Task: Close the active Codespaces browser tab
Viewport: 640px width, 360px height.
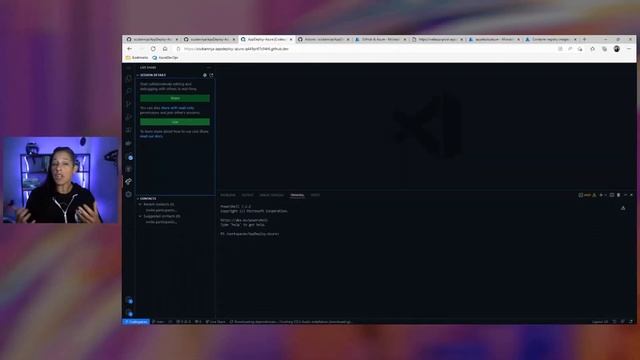Action: [x=291, y=39]
